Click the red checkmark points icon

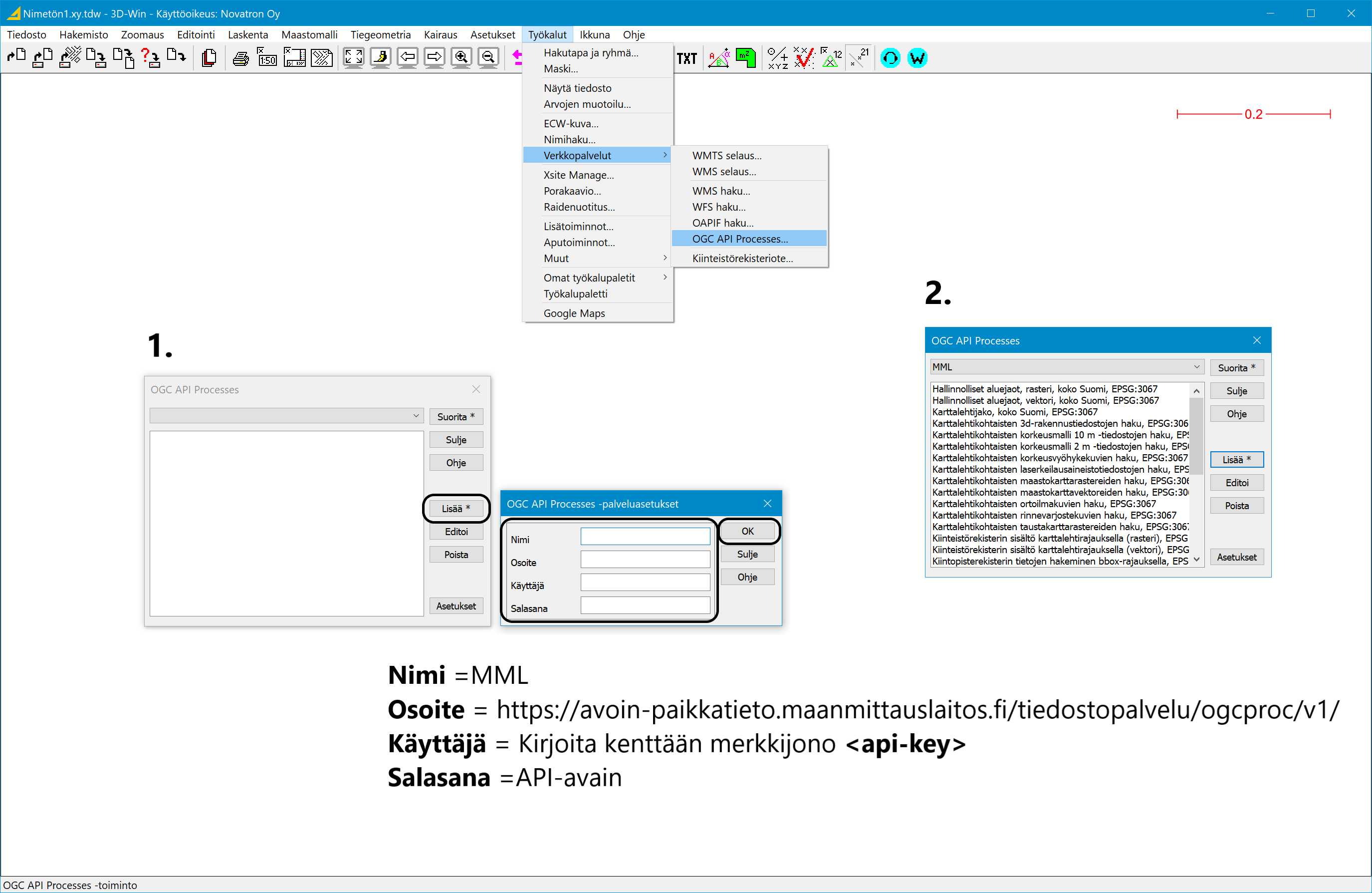coord(804,58)
